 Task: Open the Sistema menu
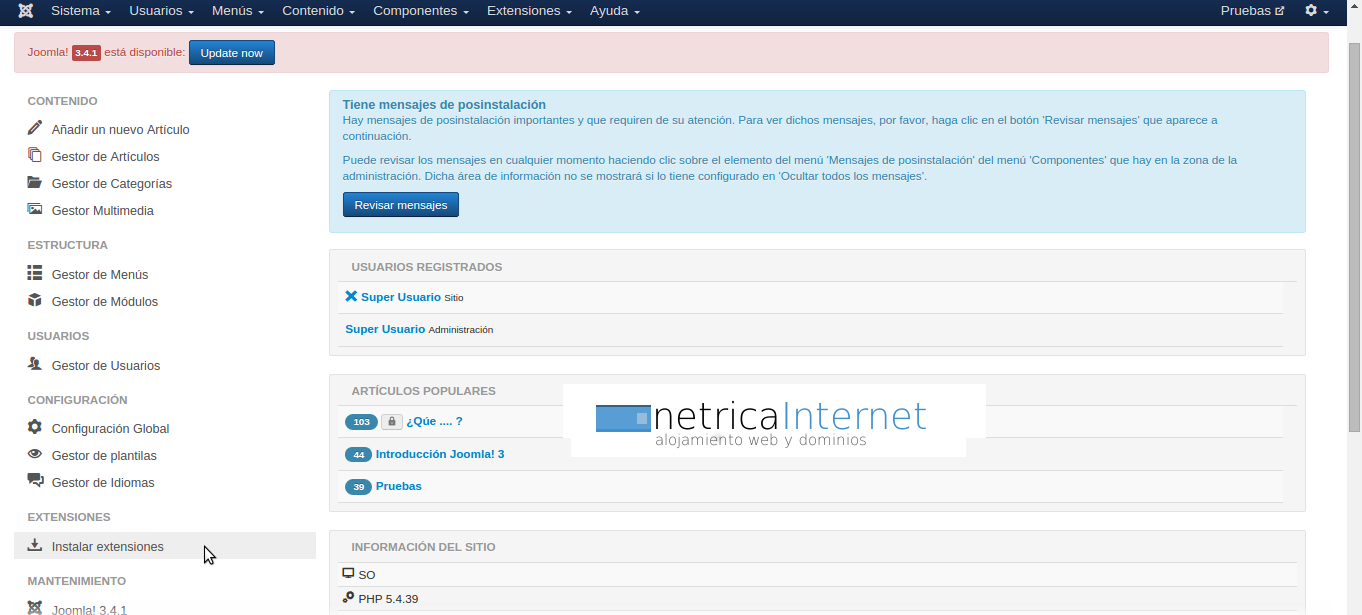click(x=81, y=11)
